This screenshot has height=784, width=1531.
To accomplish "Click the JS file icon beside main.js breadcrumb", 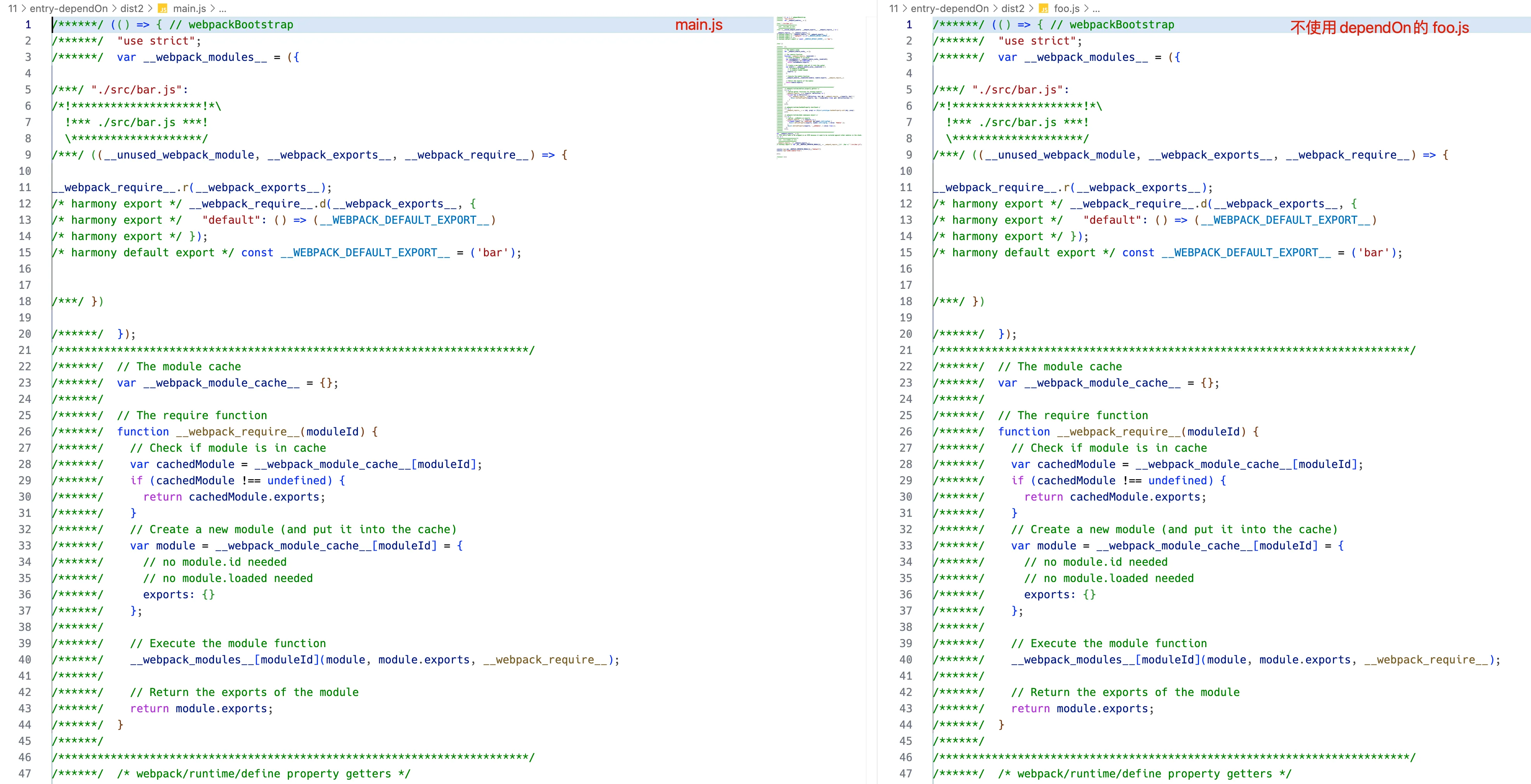I will 162,8.
